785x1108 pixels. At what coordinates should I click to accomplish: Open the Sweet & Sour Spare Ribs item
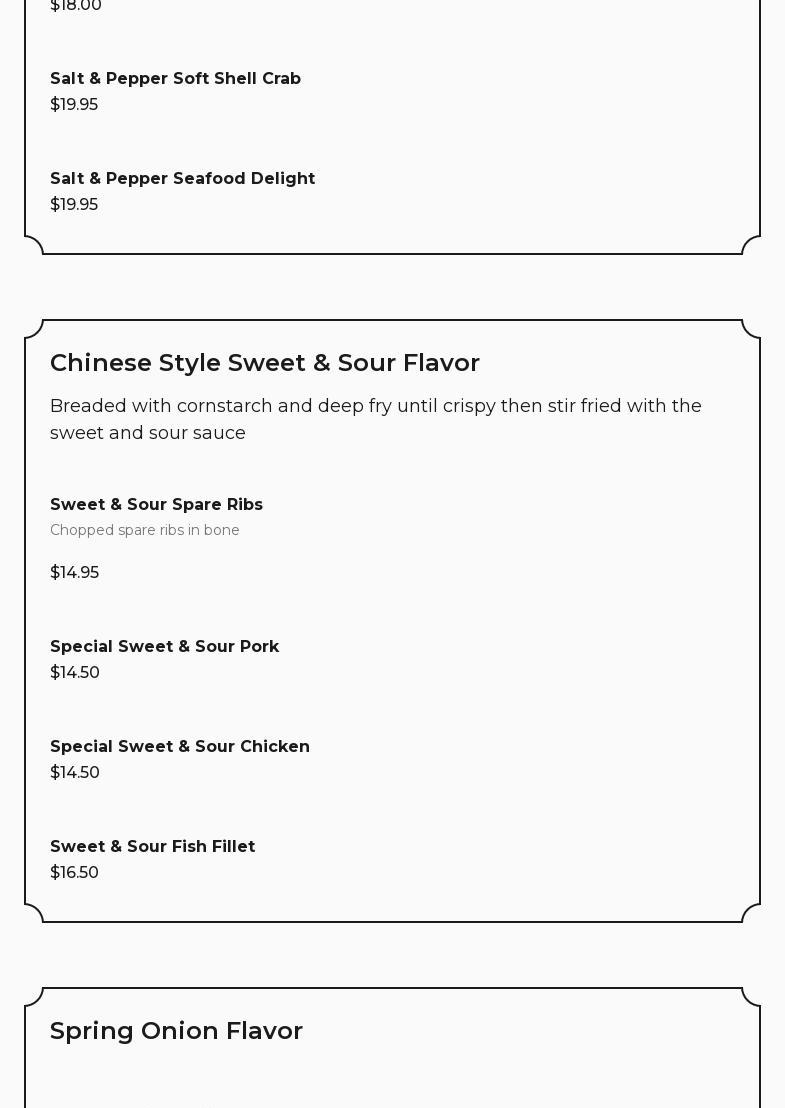156,504
